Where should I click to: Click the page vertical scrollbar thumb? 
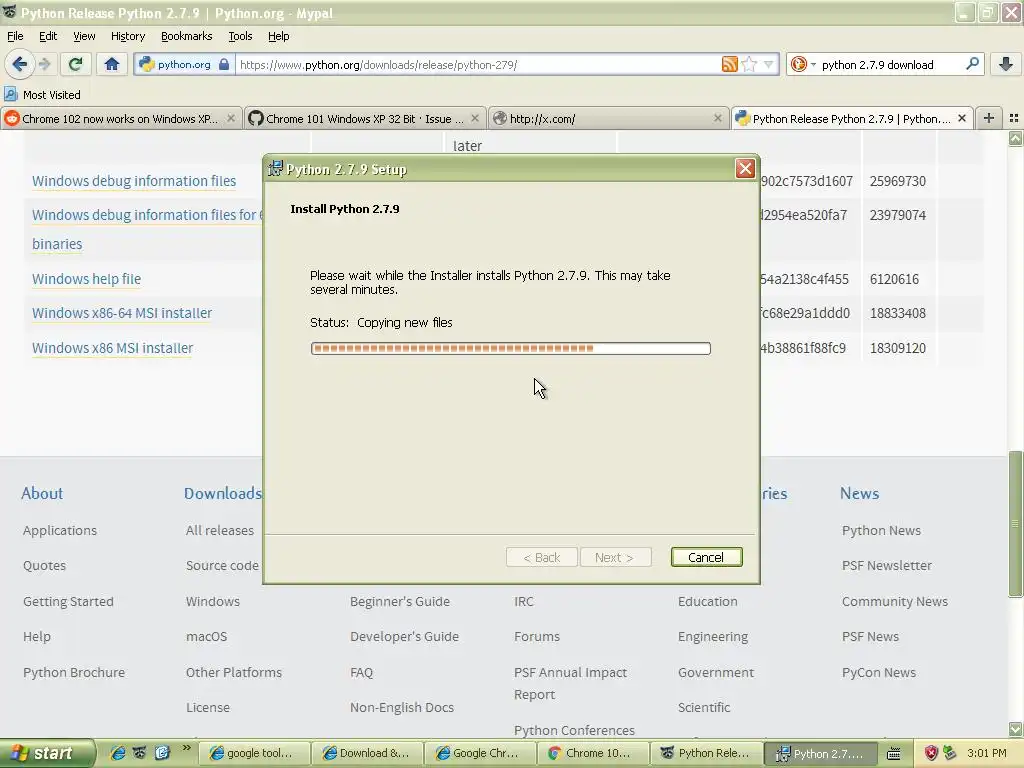point(1015,524)
